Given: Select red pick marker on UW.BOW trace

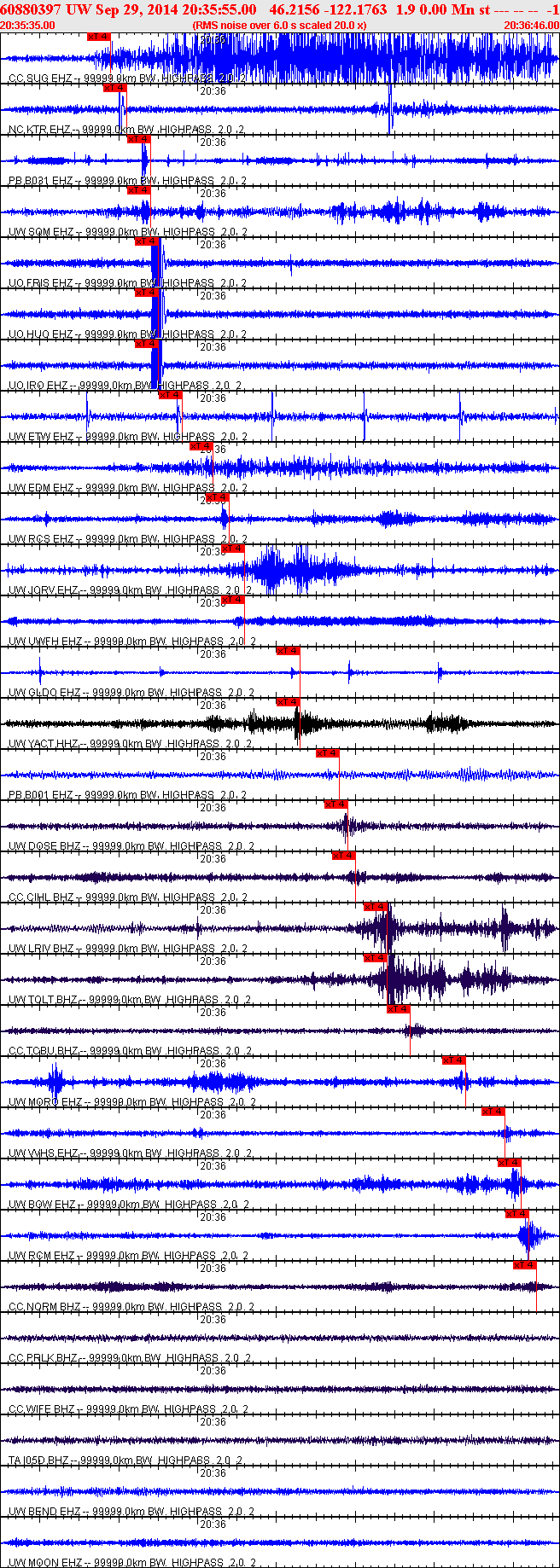Looking at the screenshot, I should pyautogui.click(x=509, y=1163).
